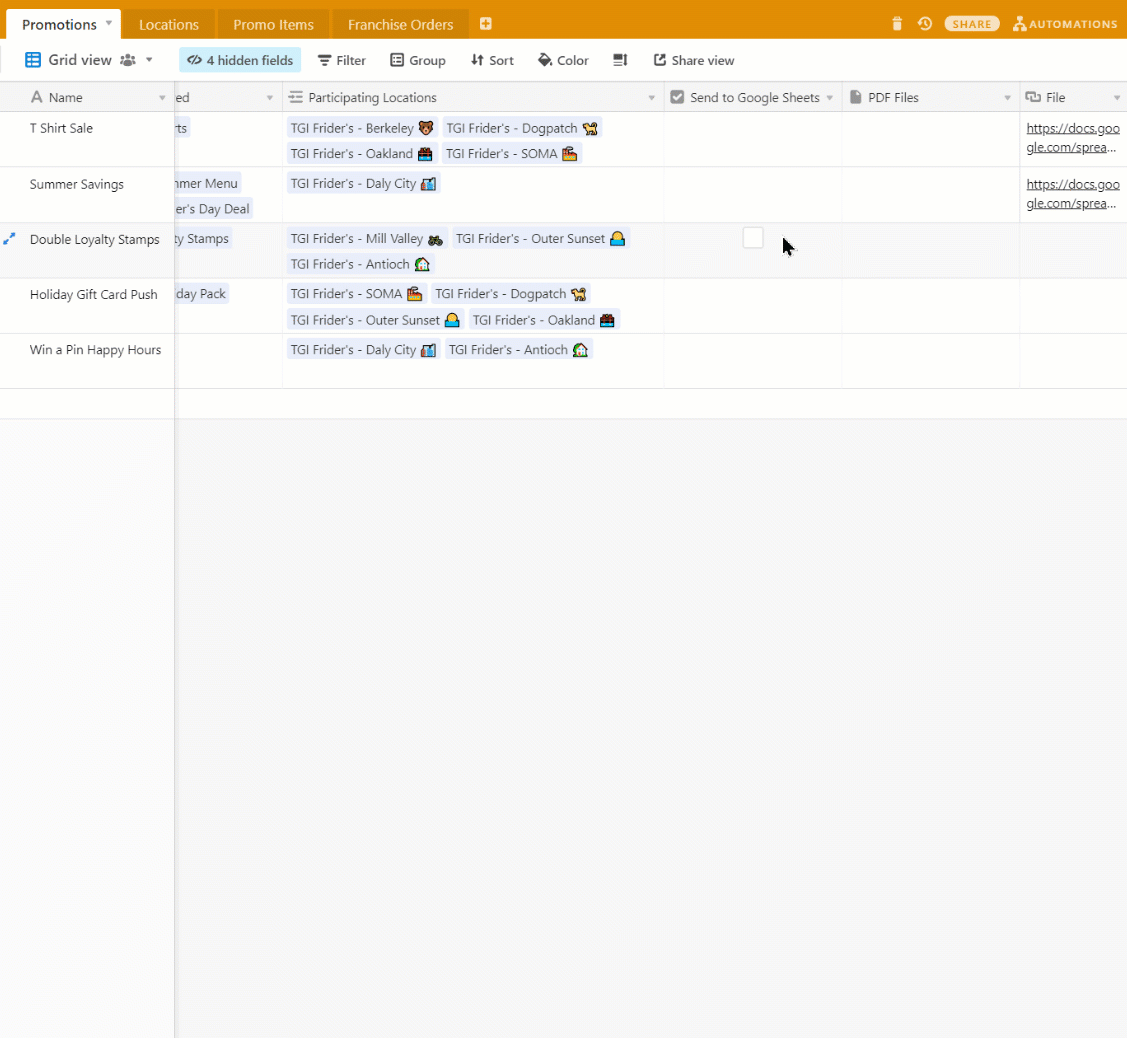This screenshot has height=1038, width=1127.
Task: Select the TGI Frider's - Berkeley location tag
Action: tap(356, 127)
